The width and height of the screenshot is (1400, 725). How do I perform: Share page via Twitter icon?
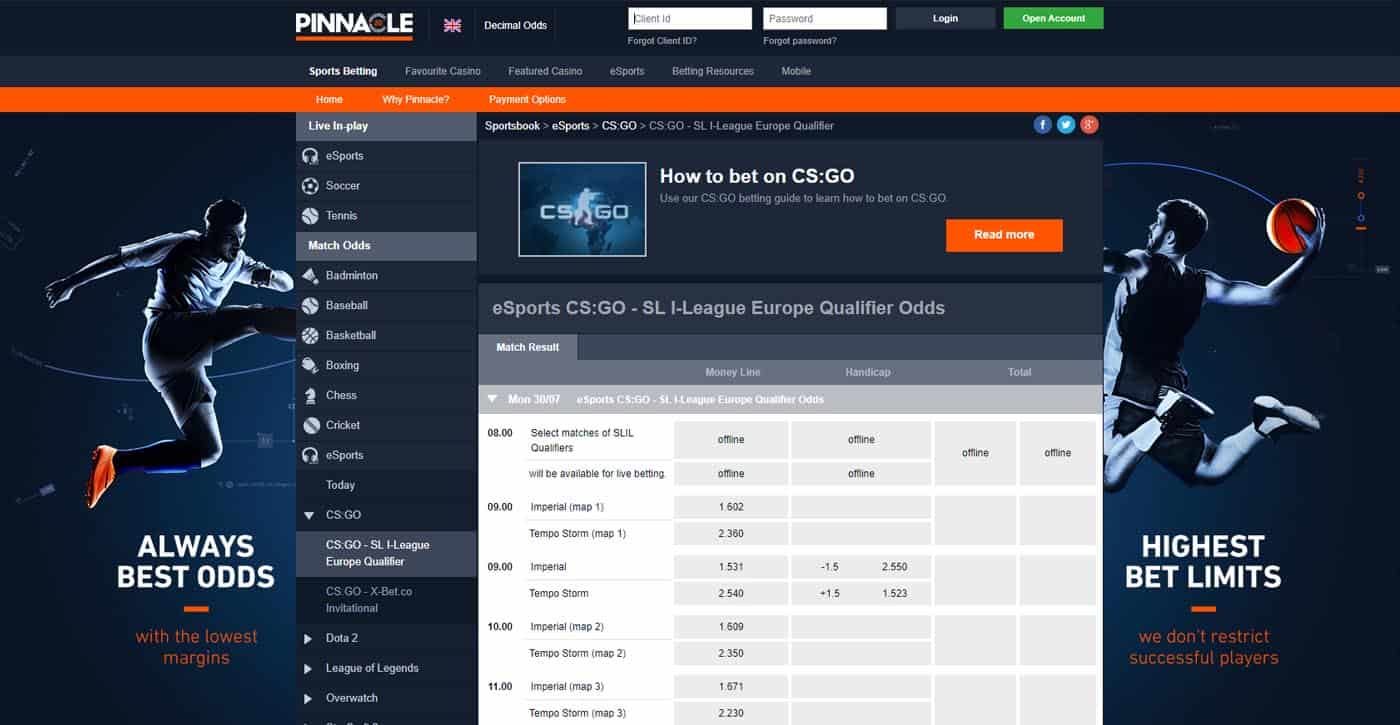tap(1066, 125)
